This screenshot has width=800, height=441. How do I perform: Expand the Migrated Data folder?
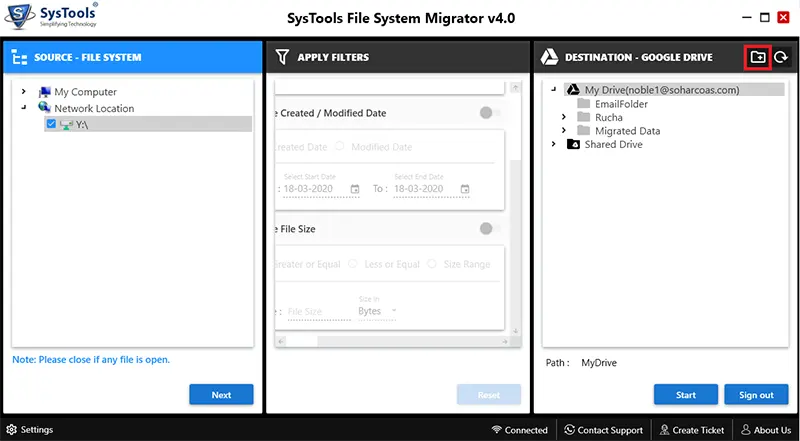pos(564,131)
